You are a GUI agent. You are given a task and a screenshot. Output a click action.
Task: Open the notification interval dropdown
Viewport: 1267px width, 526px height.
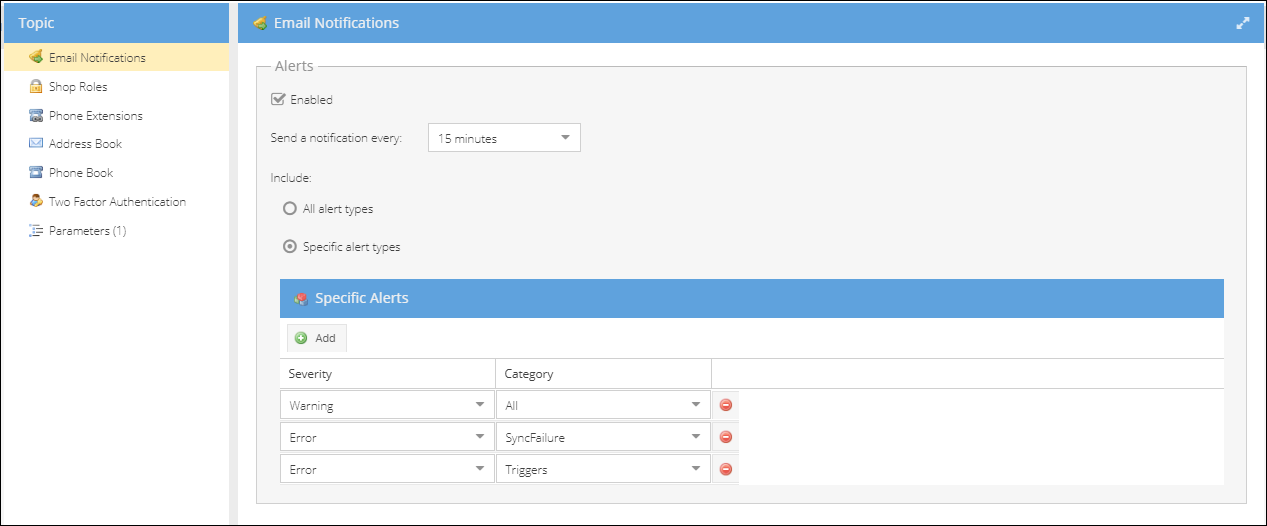point(504,138)
